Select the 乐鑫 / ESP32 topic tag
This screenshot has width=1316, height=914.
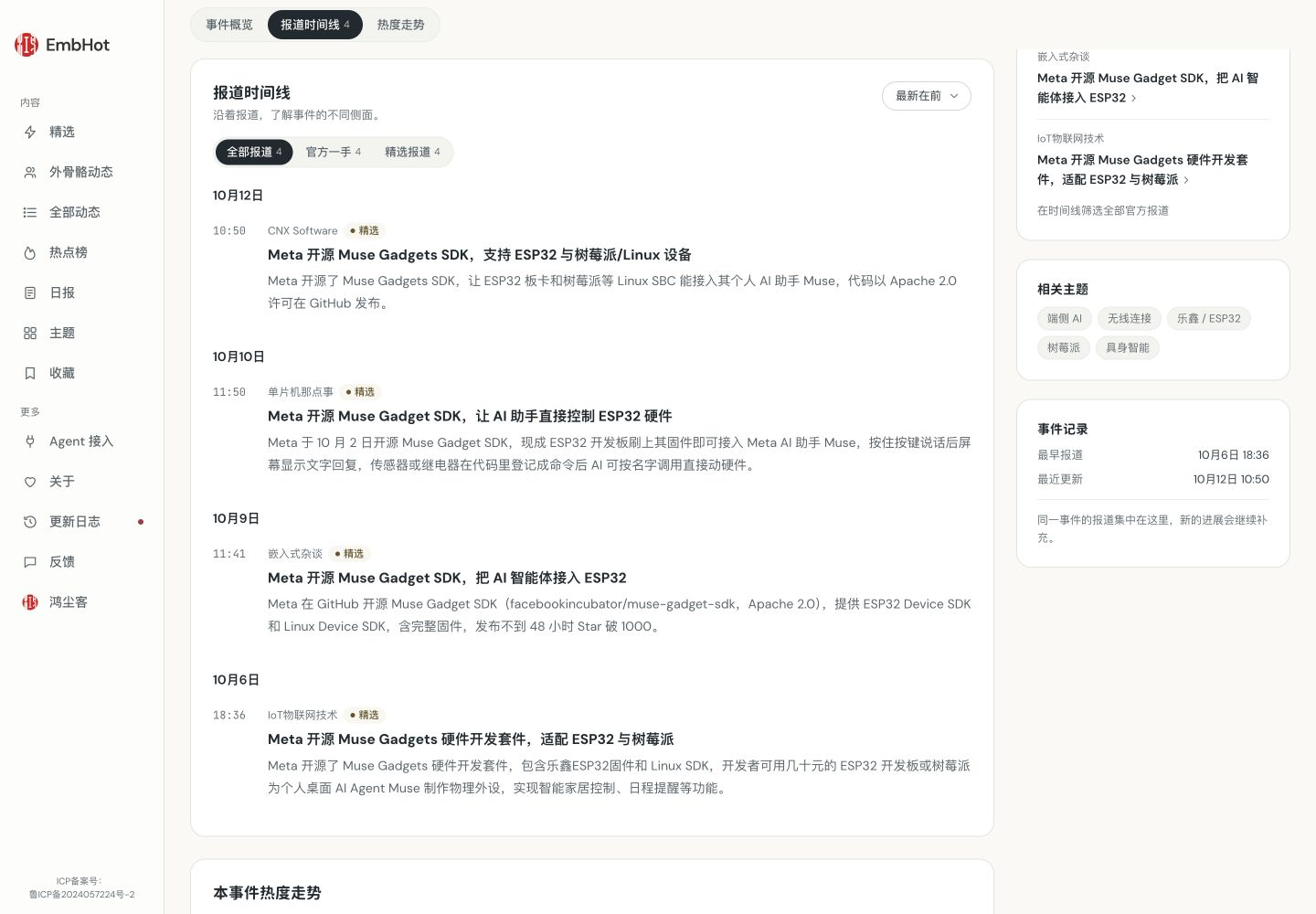click(x=1209, y=319)
